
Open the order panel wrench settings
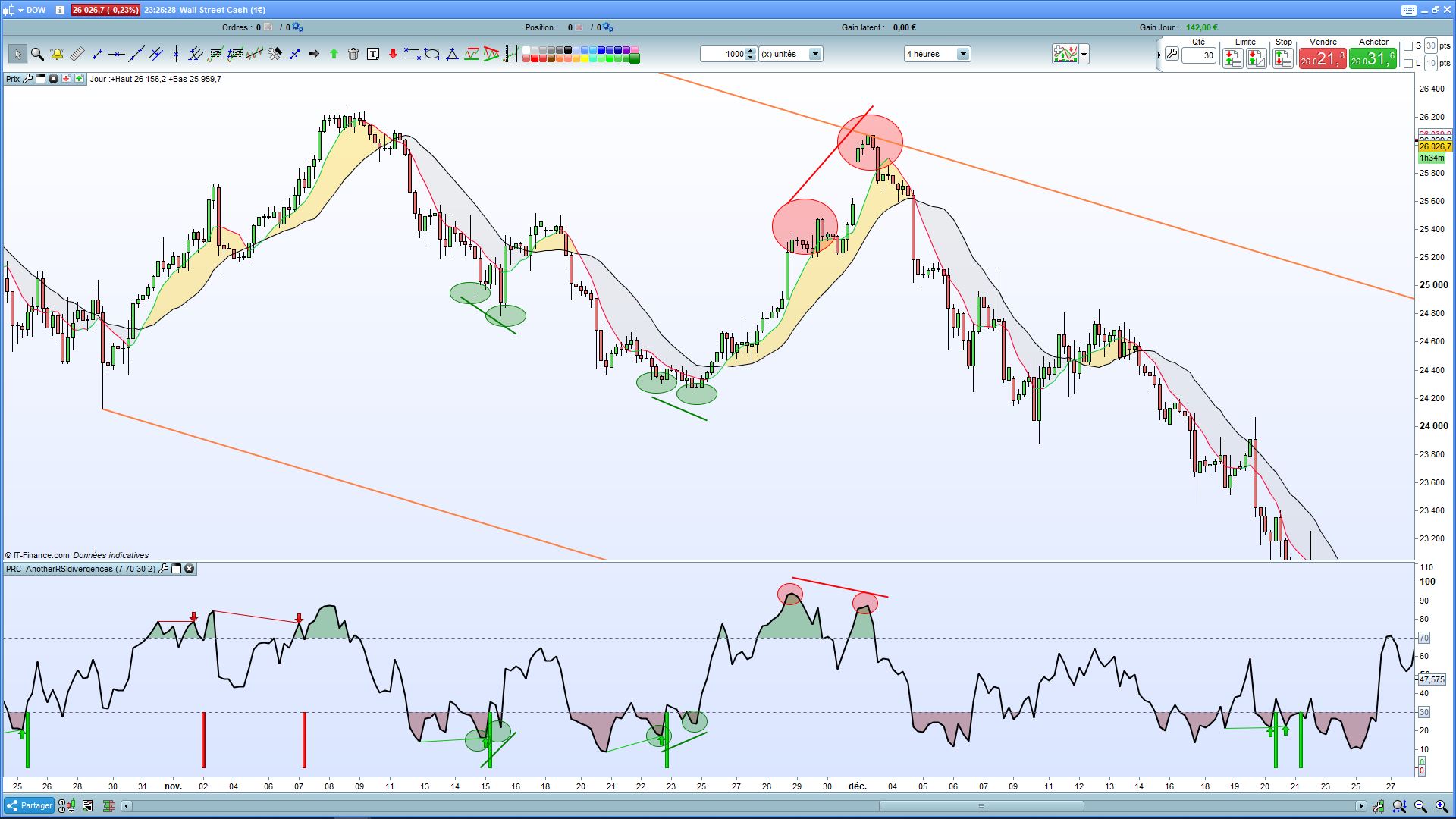(1172, 55)
